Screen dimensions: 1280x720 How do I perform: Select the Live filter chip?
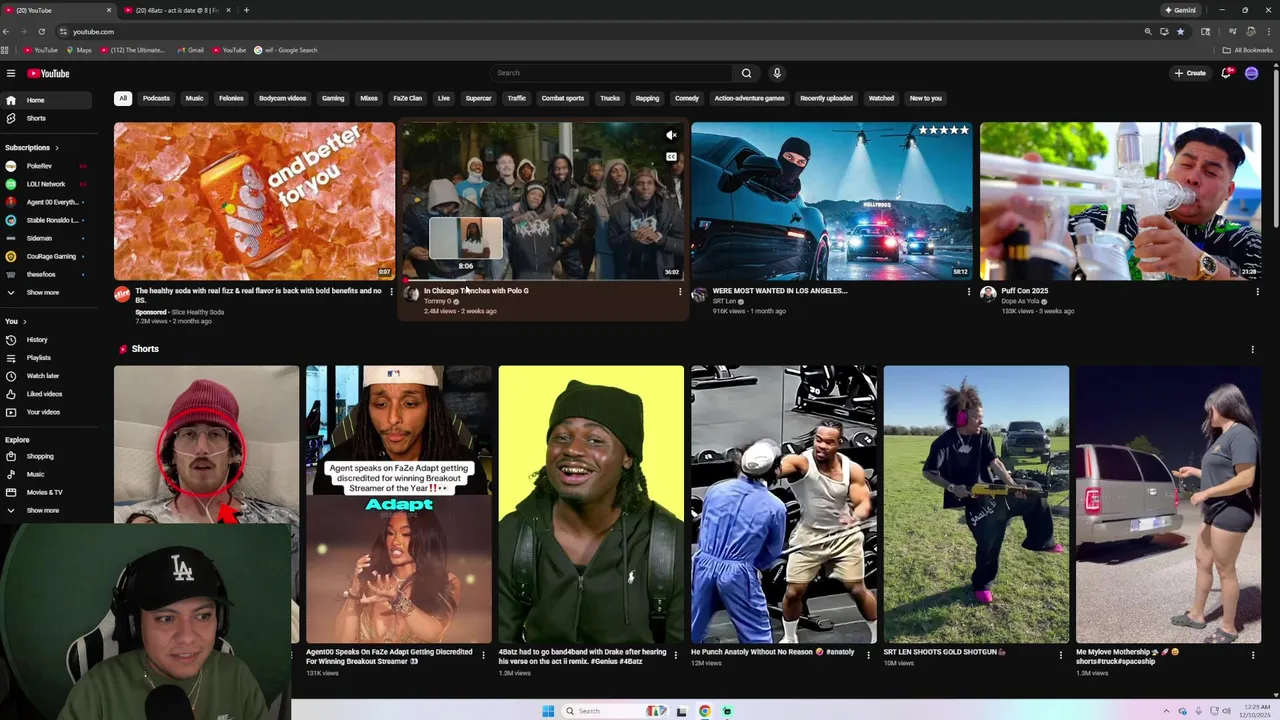pos(444,98)
